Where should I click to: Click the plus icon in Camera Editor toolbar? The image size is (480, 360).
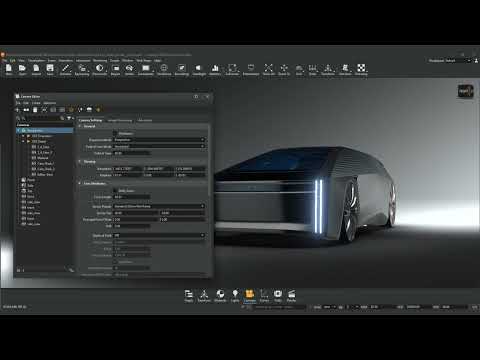point(18,109)
